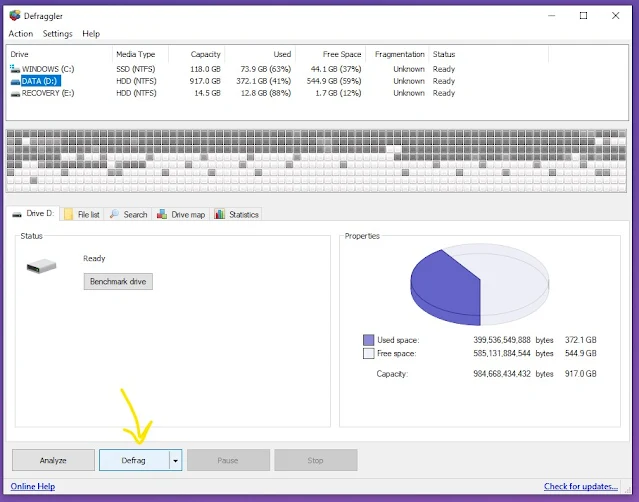
Task: Click the Pause button
Action: [x=228, y=460]
